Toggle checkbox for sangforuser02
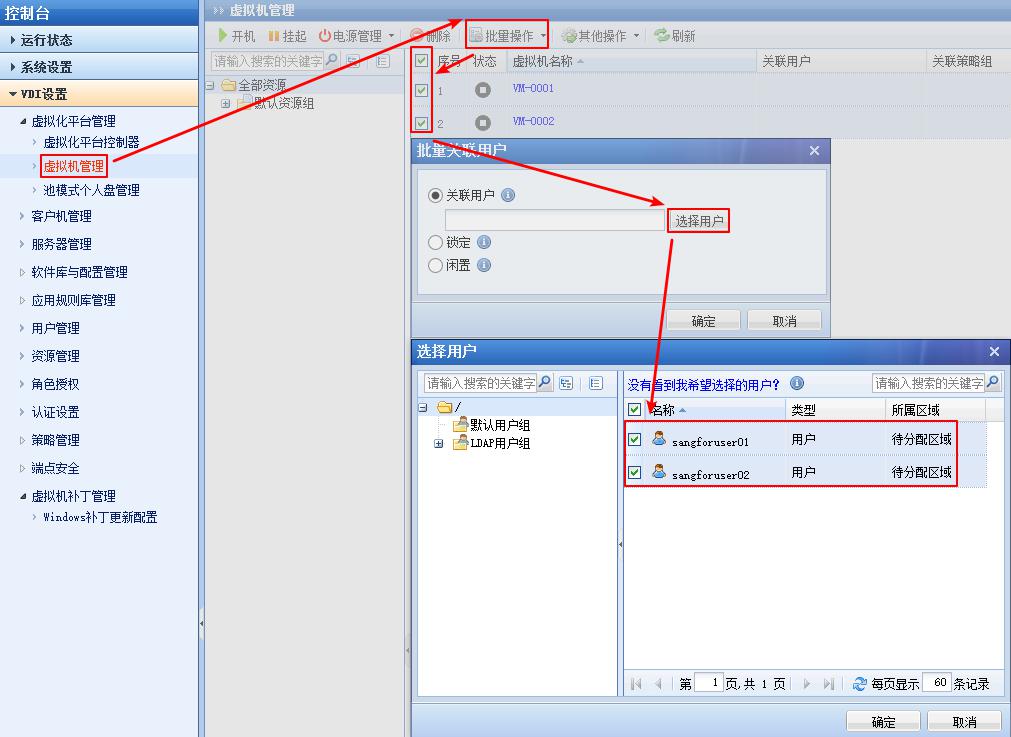 coord(634,472)
